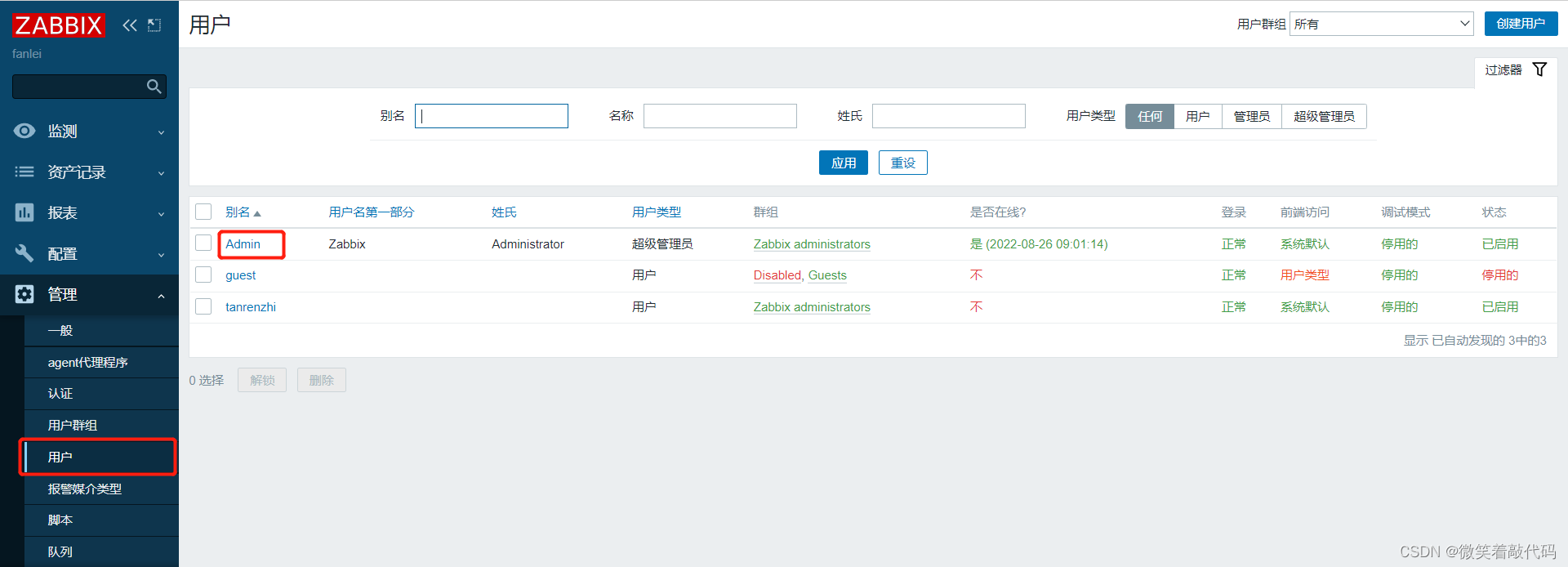Collapse the 管理 menu chevron

161,296
